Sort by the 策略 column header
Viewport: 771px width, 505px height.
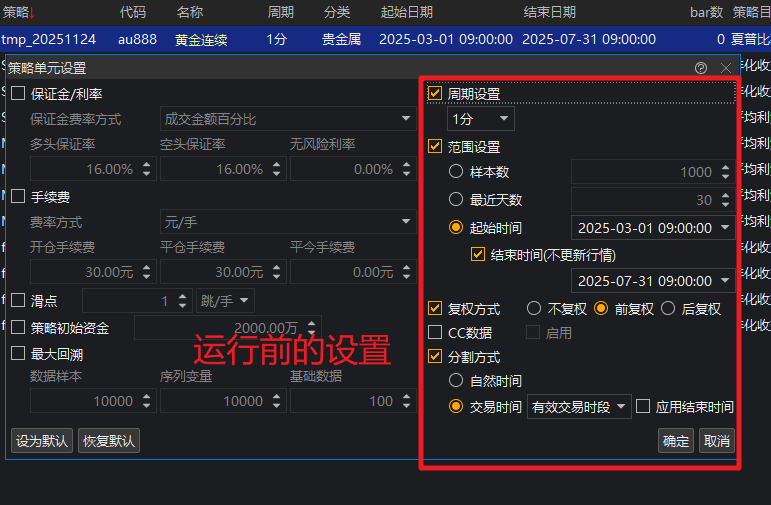(x=20, y=12)
